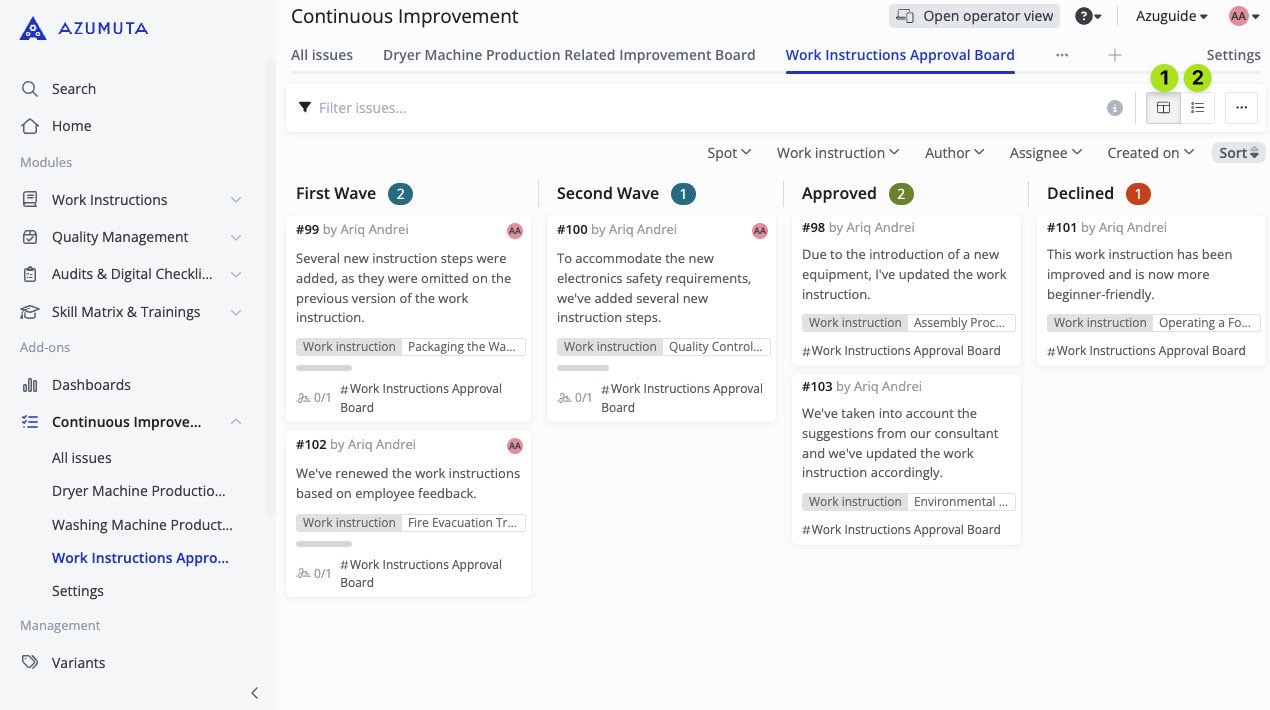Click the filter info icon
Screen dimensions: 1270x710
tap(1115, 108)
